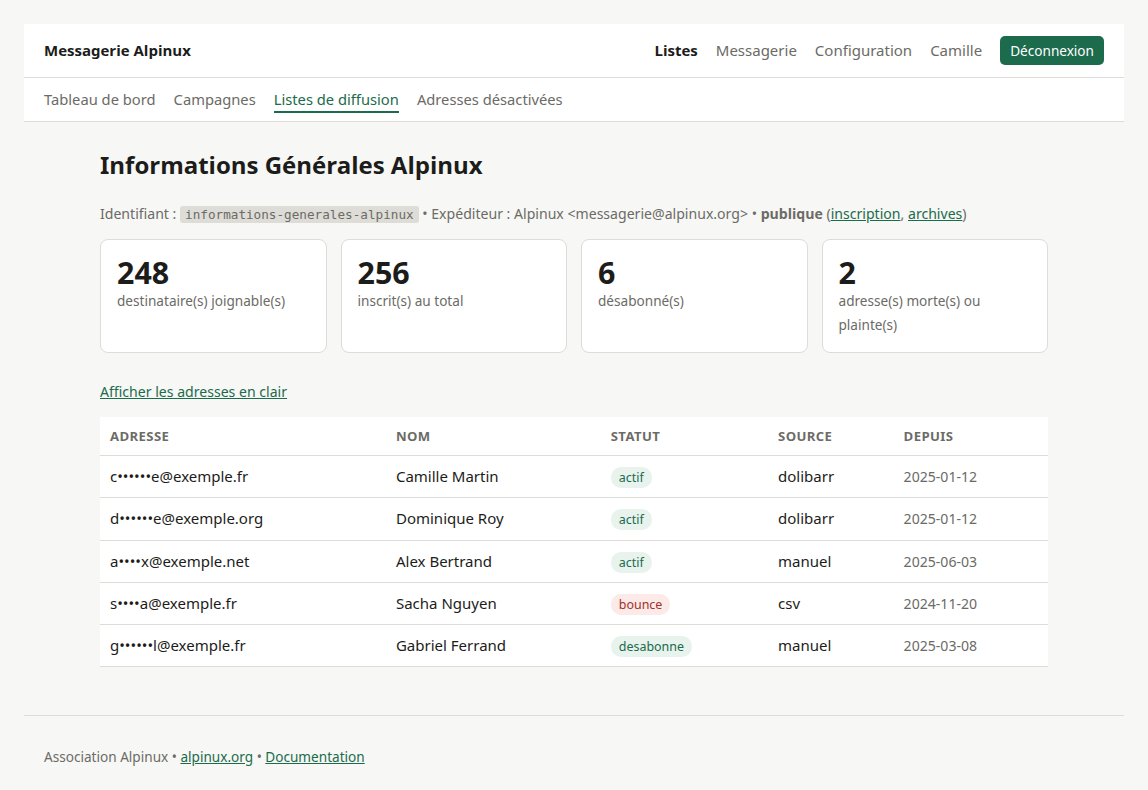Open the Adresses désactivées tab
The height and width of the screenshot is (790, 1148).
coord(489,100)
